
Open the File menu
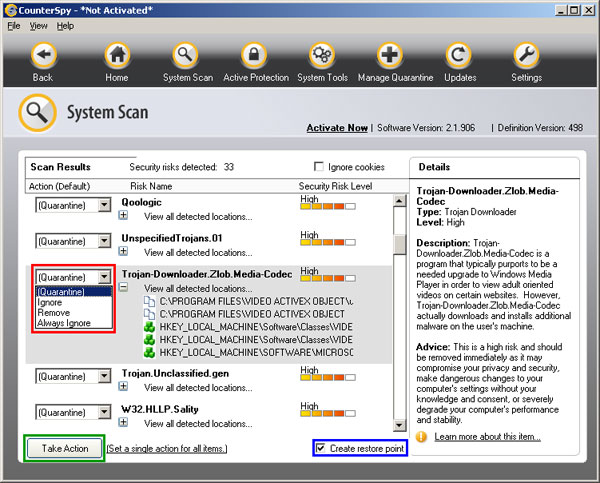(14, 26)
